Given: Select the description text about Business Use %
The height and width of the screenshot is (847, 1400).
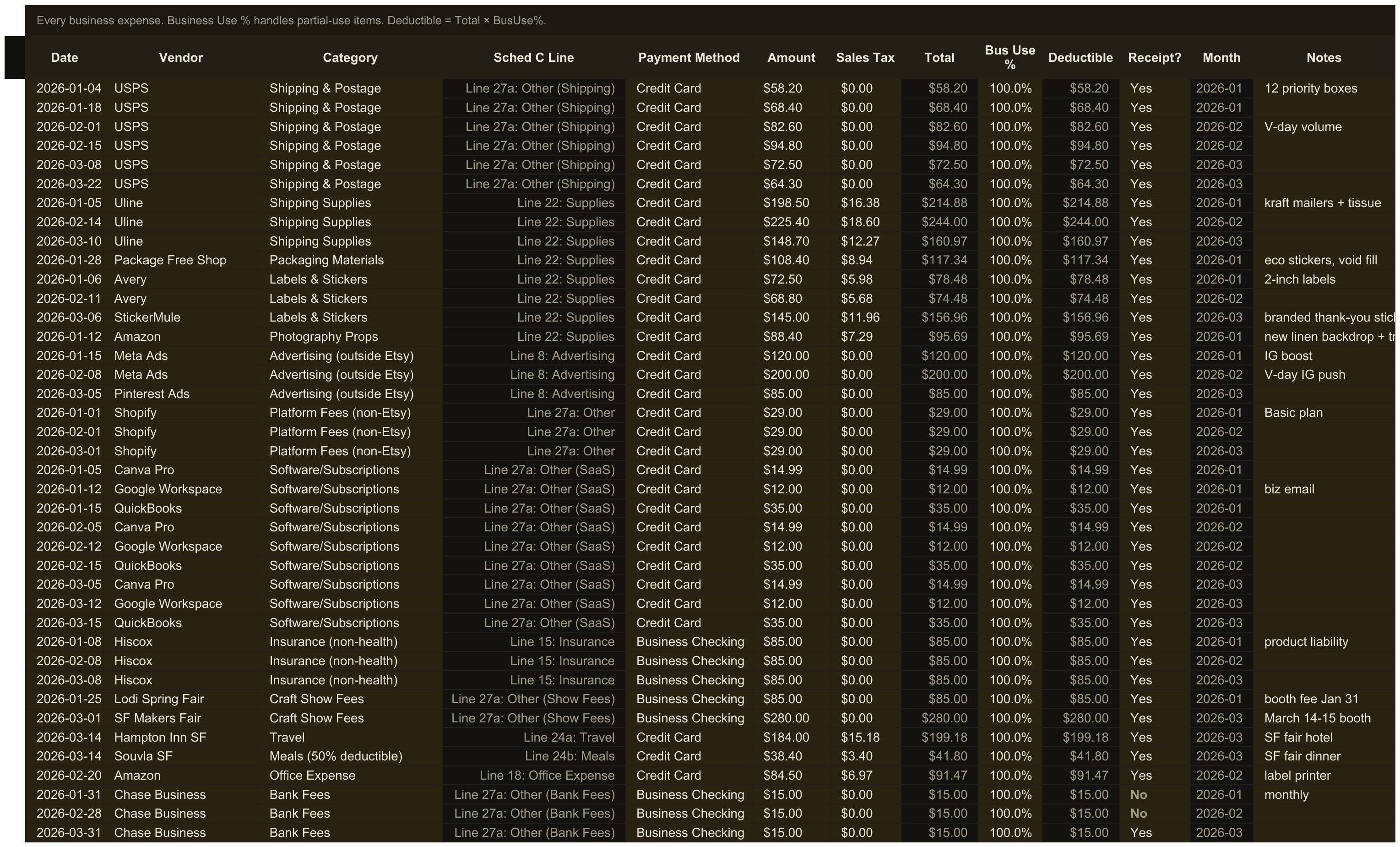Looking at the screenshot, I should pos(291,21).
